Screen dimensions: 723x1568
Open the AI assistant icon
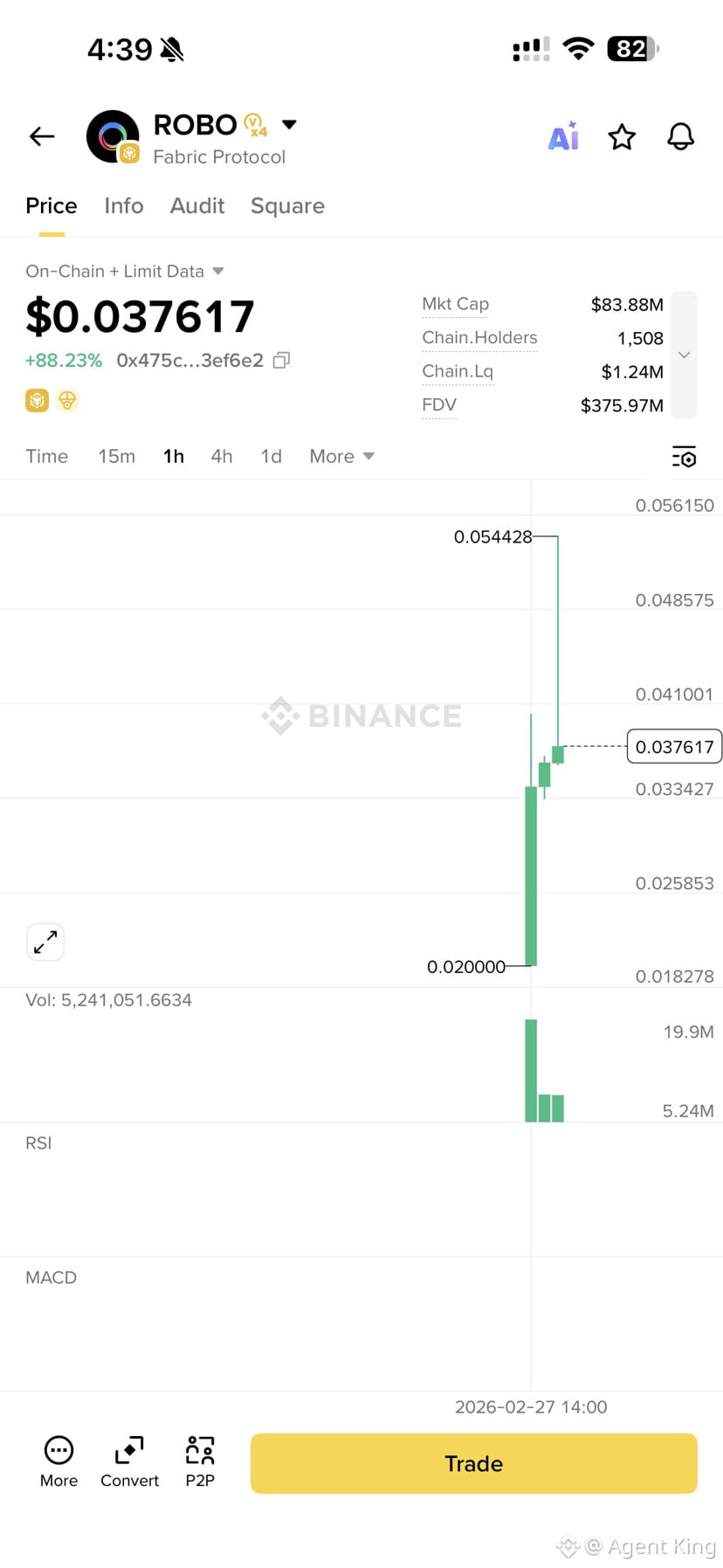(x=563, y=136)
